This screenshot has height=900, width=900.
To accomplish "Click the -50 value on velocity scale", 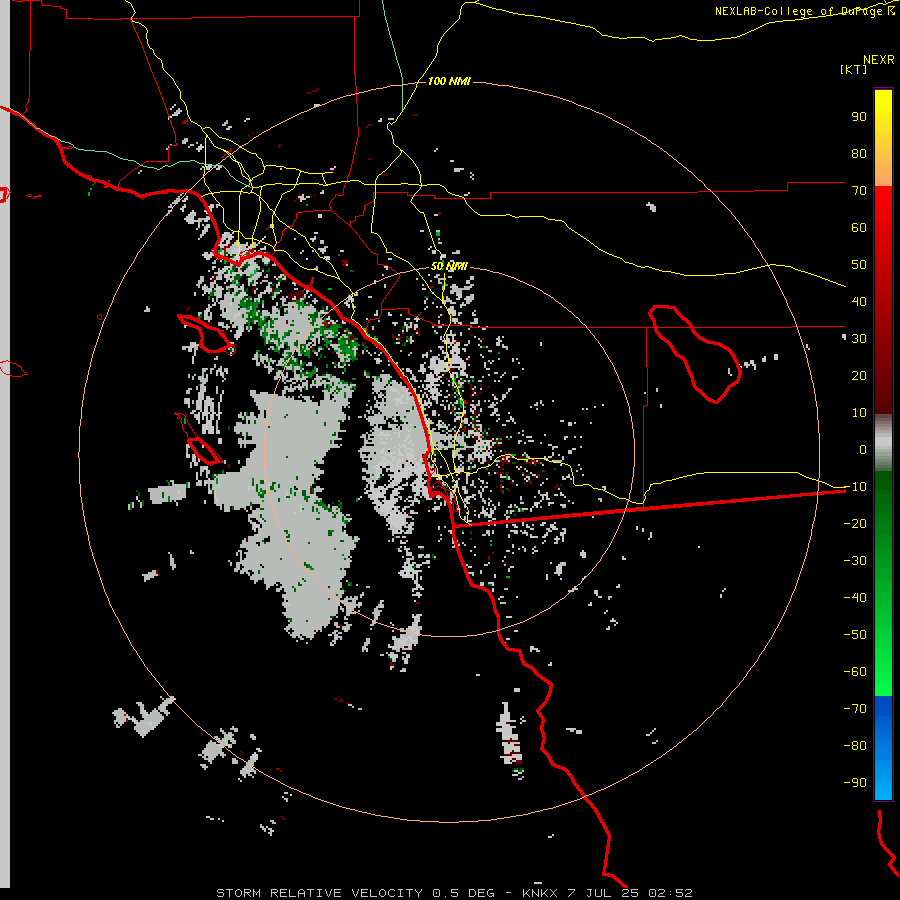I will pyautogui.click(x=855, y=635).
